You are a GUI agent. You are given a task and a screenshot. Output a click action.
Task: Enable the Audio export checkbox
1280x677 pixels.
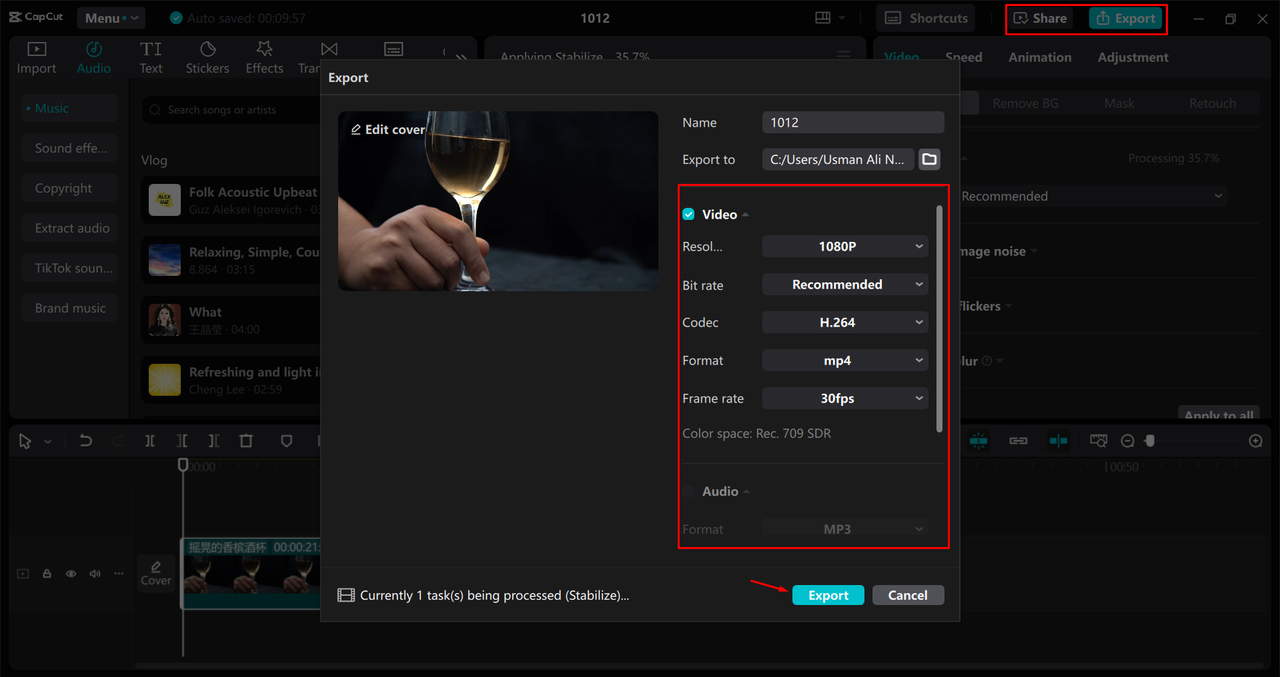pyautogui.click(x=688, y=491)
